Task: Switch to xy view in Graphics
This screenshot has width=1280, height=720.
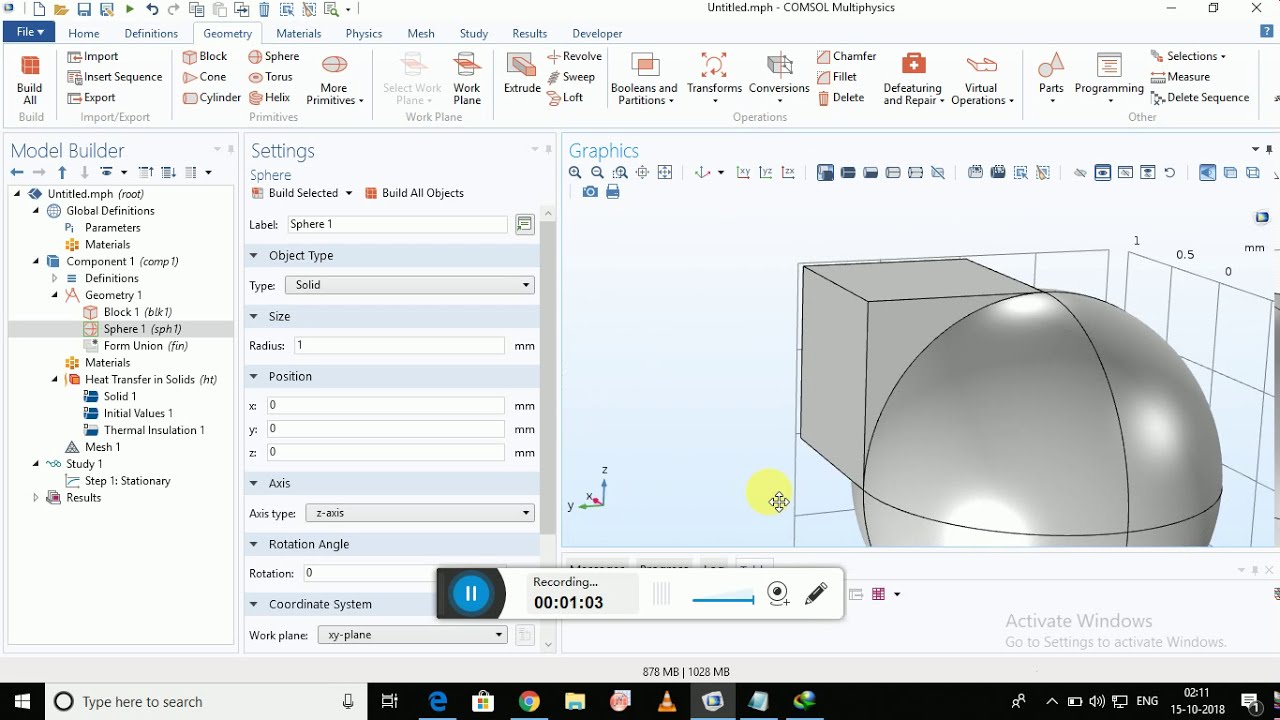Action: click(x=743, y=173)
